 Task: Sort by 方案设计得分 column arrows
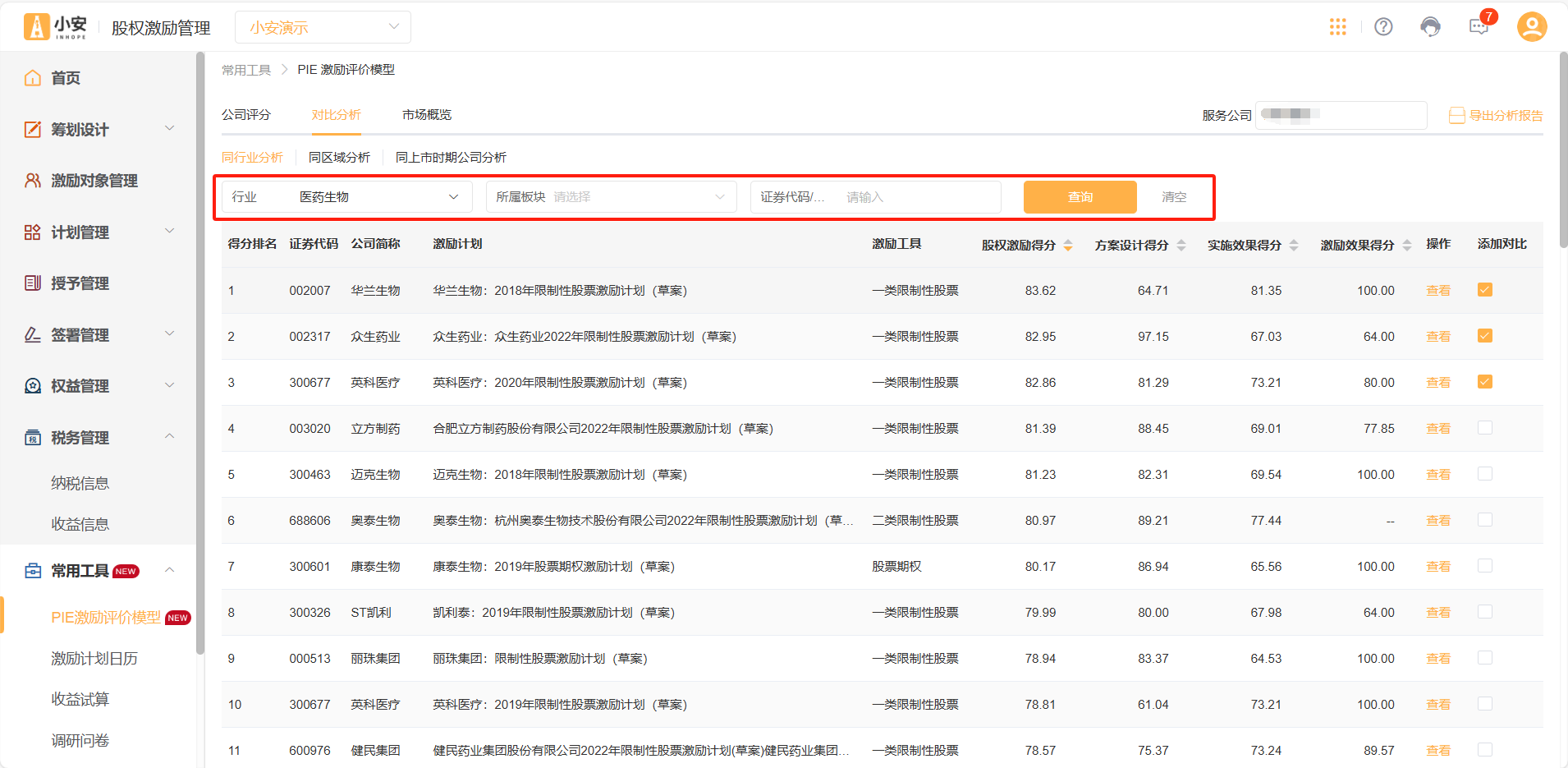tap(1181, 246)
